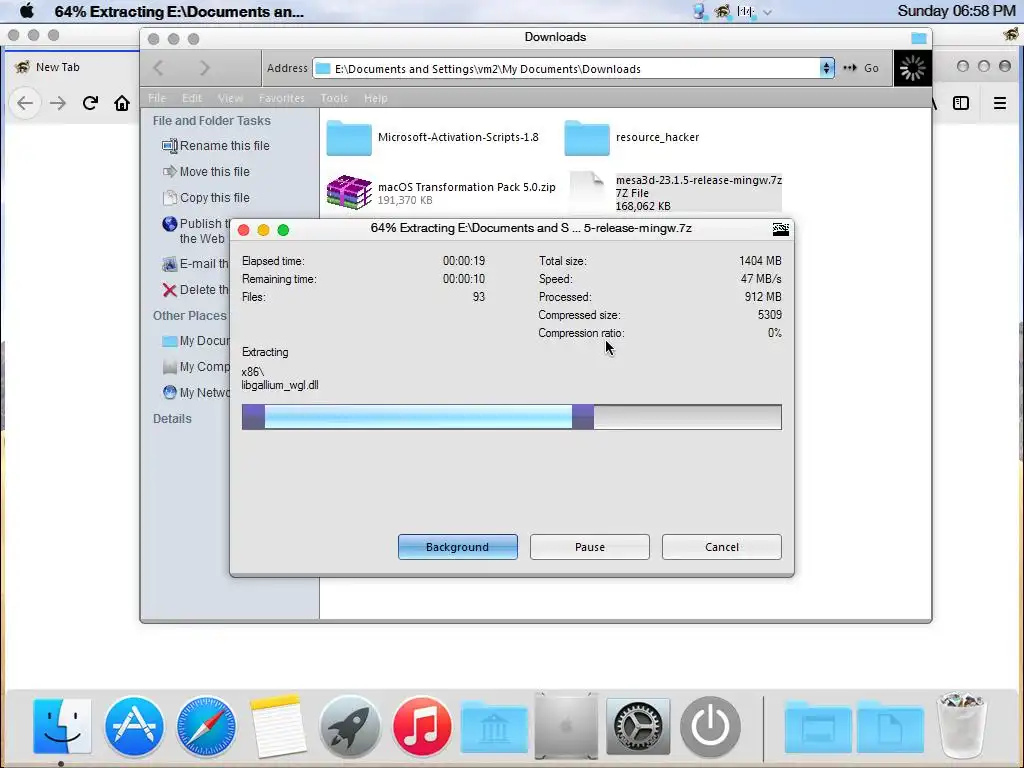
Task: Click network icon in menu bar tray
Action: click(699, 11)
